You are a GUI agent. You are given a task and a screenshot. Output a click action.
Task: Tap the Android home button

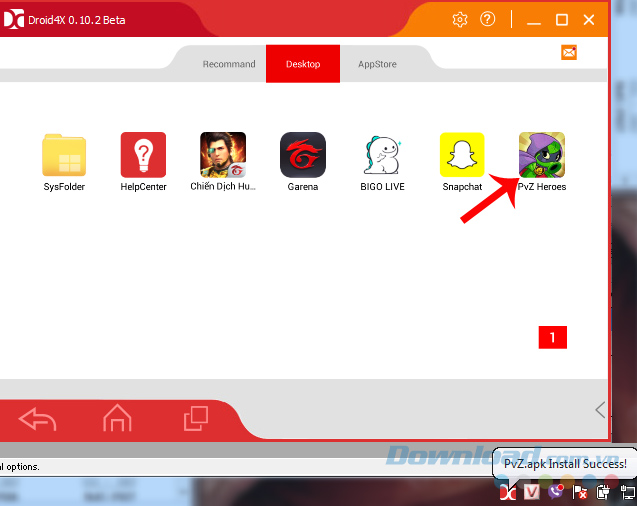[x=117, y=417]
